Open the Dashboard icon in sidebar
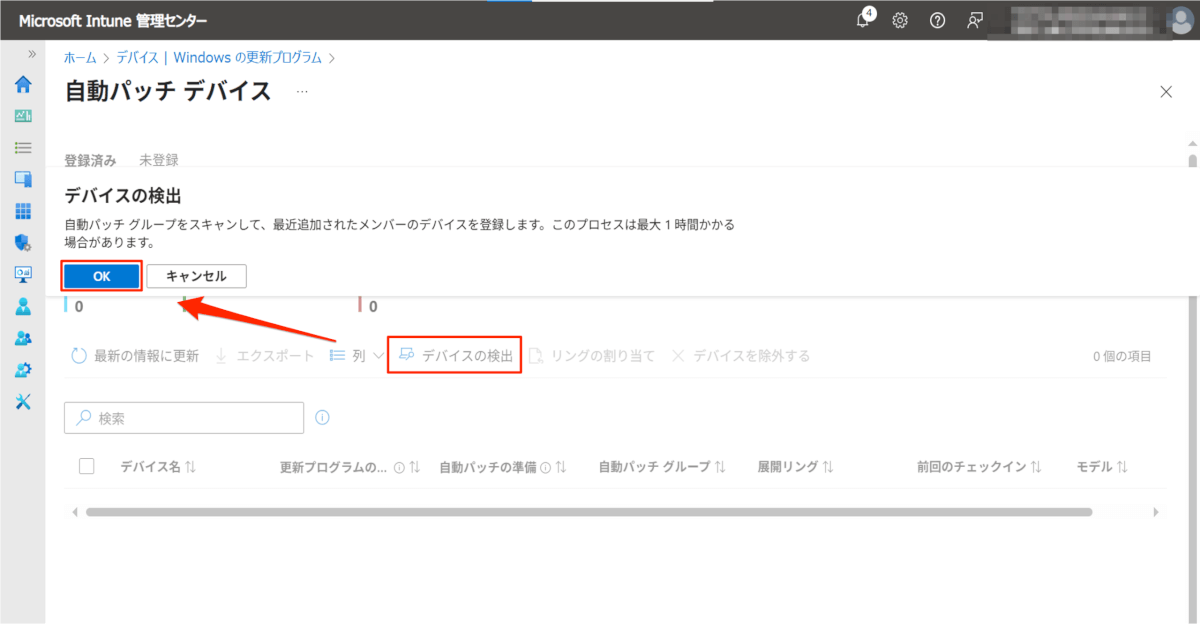The image size is (1200, 624). click(x=23, y=116)
